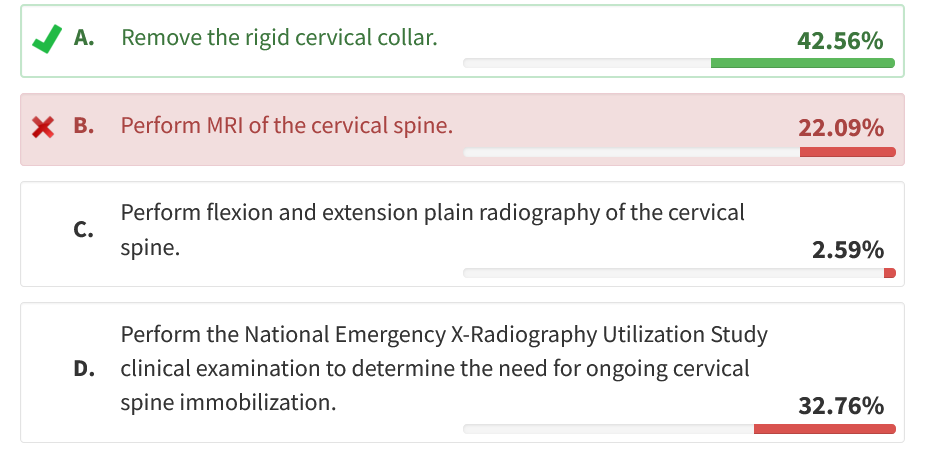Image resolution: width=934 pixels, height=456 pixels.
Task: Pick the flexion and extension radiography answer text
Action: (432, 230)
